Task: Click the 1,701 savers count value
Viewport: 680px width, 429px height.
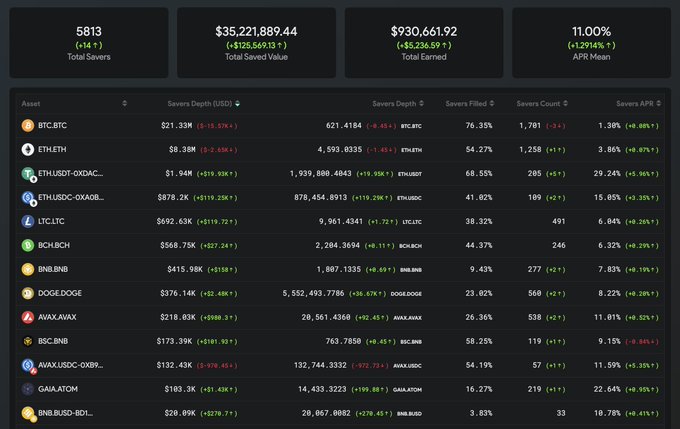Action: click(530, 125)
